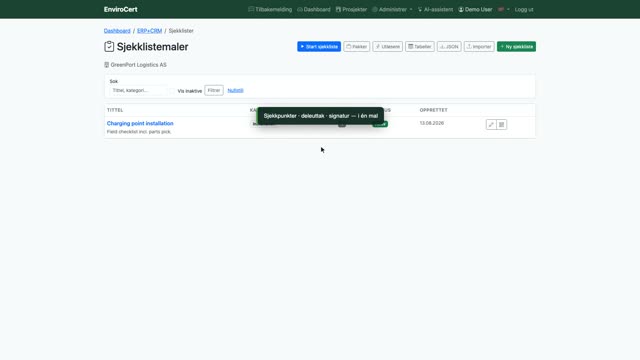Create new with Ny sjekkliste button
The height and width of the screenshot is (360, 640).
tap(516, 47)
